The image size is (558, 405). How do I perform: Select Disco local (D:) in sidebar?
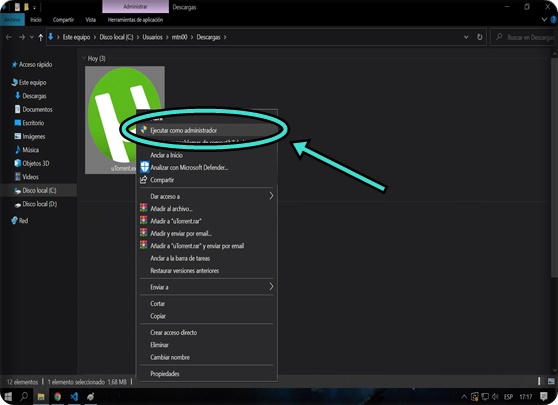[x=39, y=204]
